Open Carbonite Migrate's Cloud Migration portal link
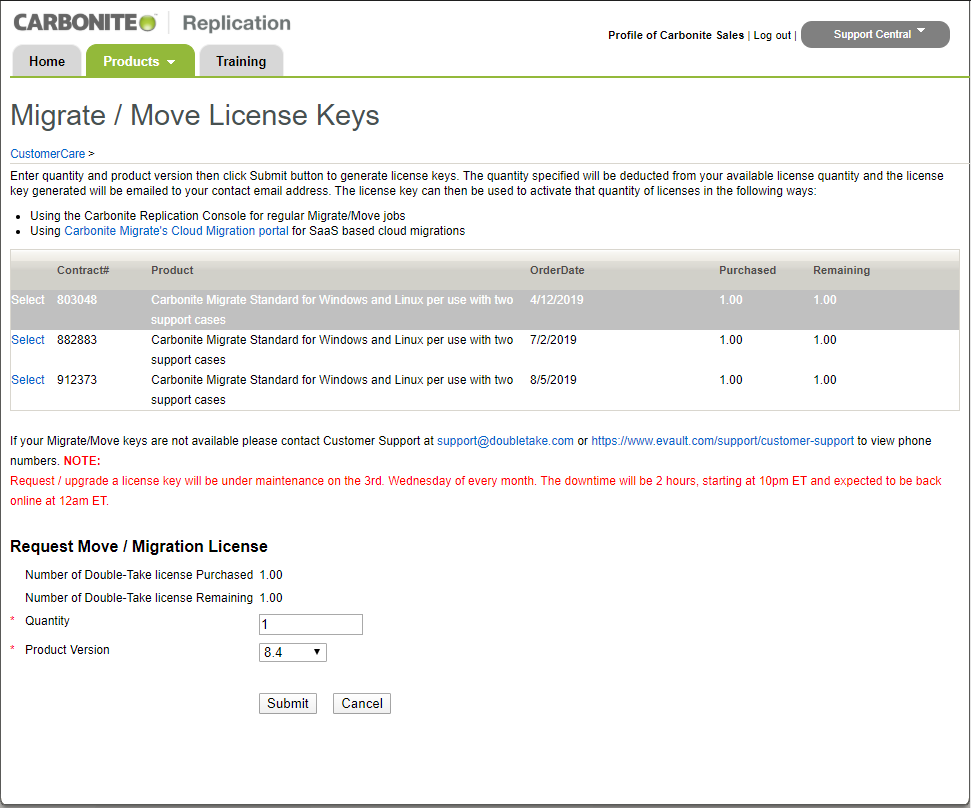This screenshot has height=808, width=971. point(176,231)
